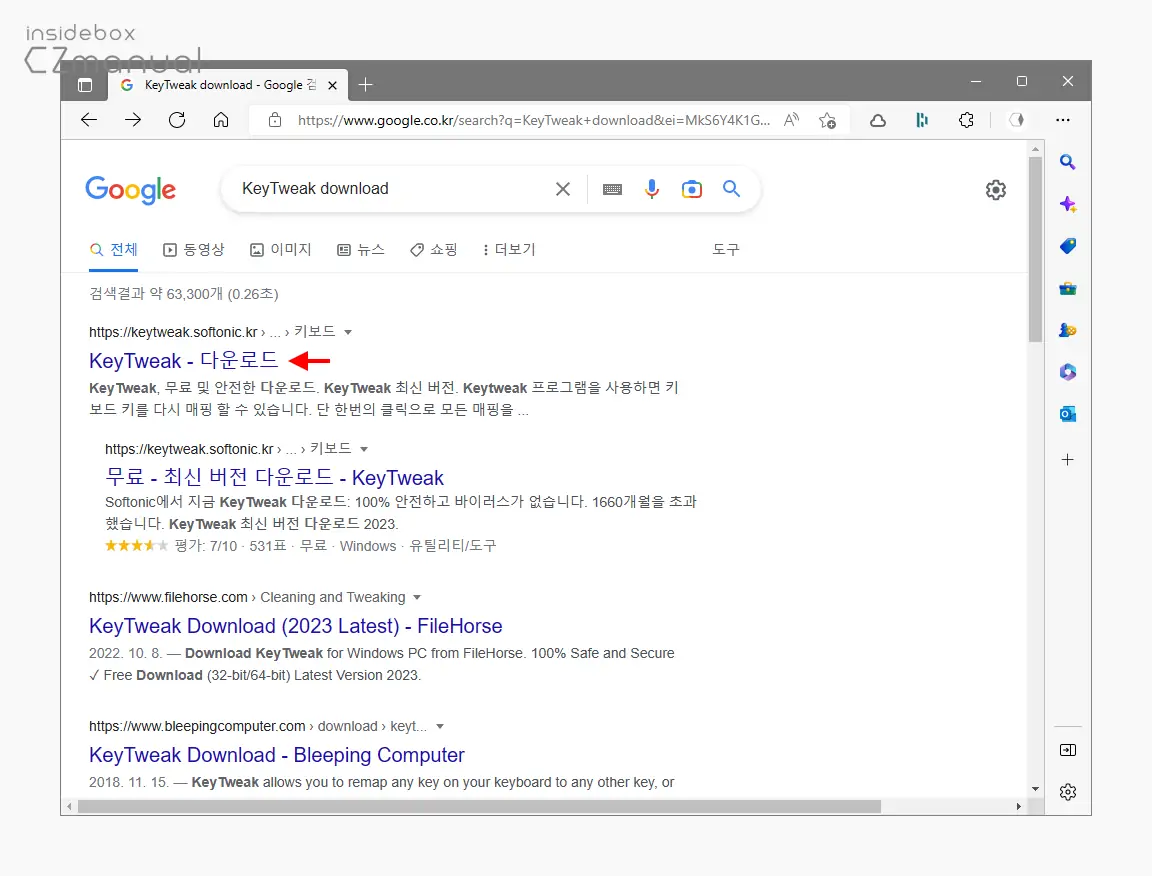Open the Games icon in the sidebar
This screenshot has width=1152, height=876.
(1068, 329)
